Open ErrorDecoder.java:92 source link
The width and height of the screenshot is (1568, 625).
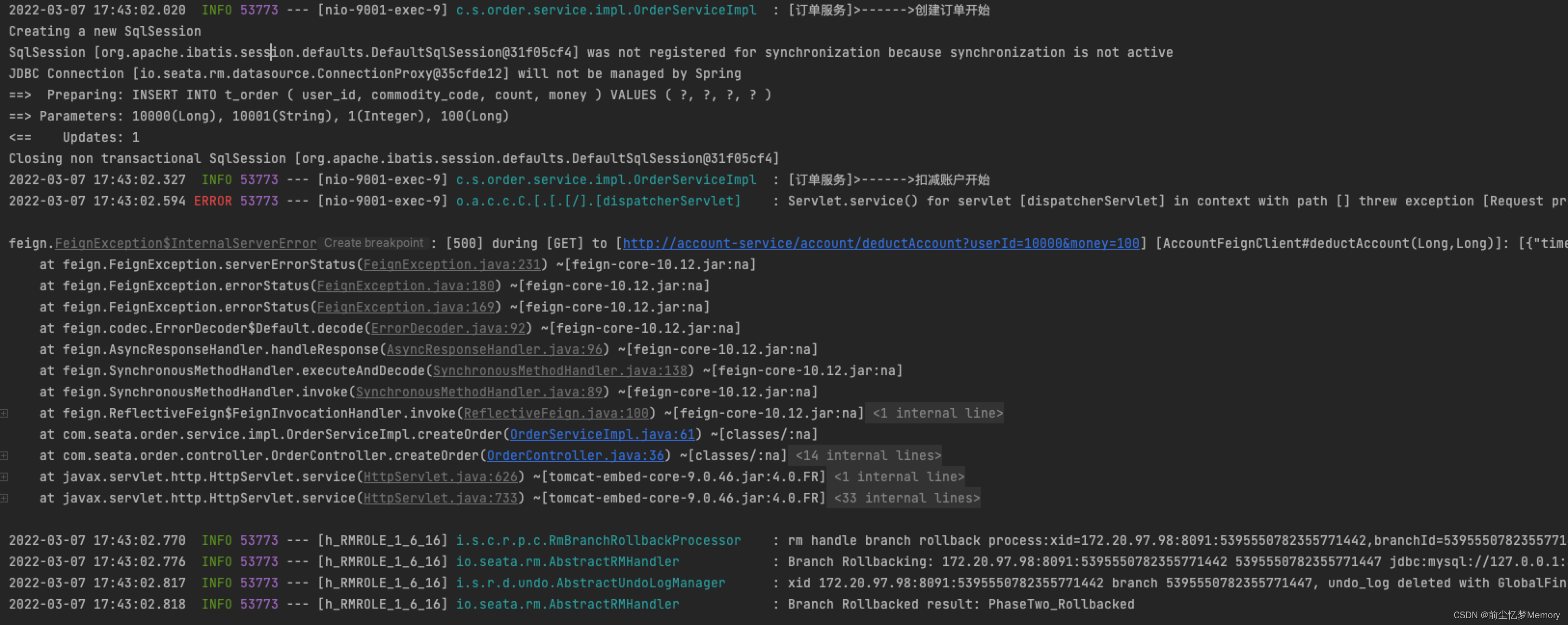(448, 328)
